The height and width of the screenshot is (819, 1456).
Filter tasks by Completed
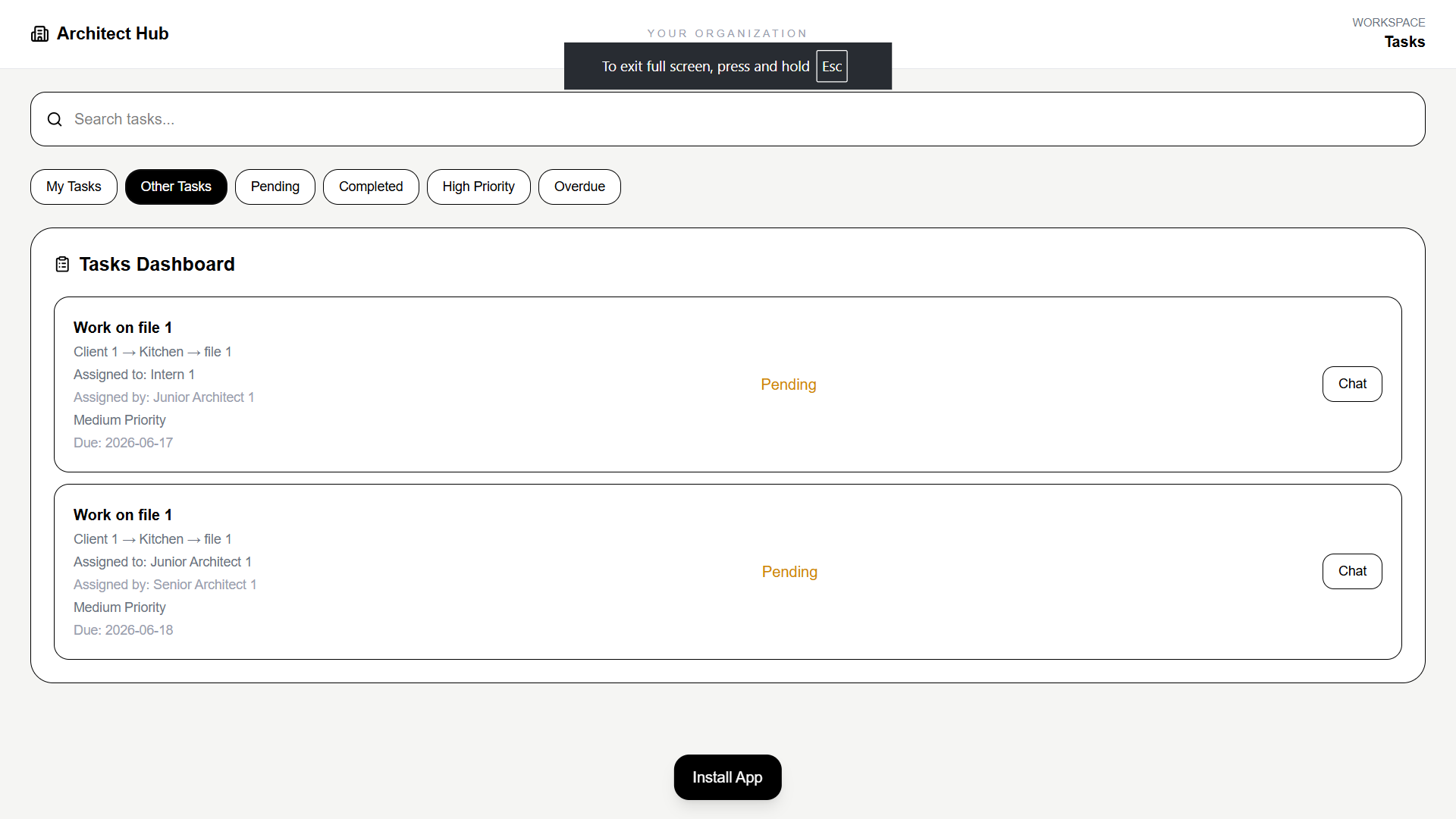click(x=371, y=187)
